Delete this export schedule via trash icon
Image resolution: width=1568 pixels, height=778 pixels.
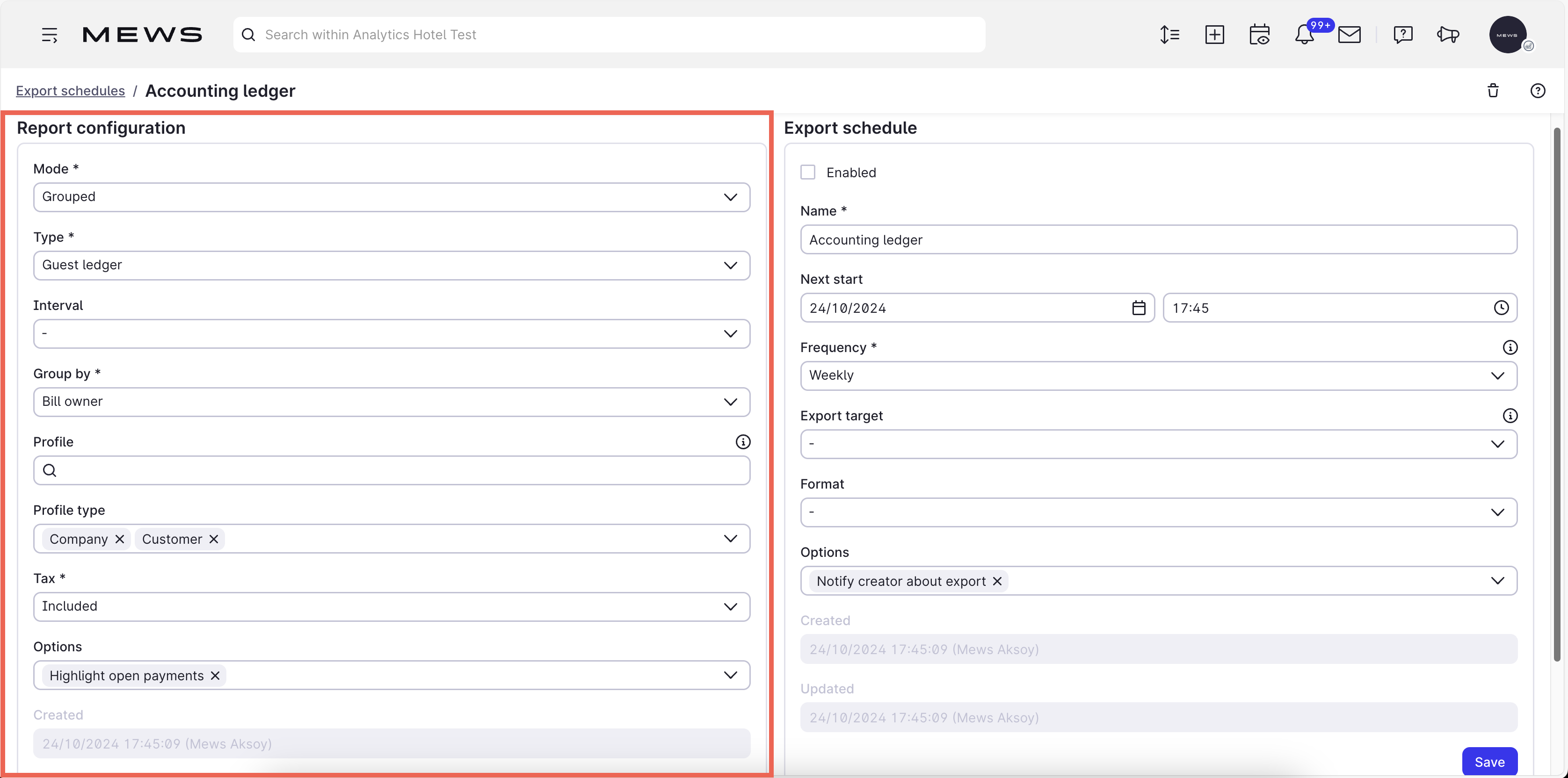tap(1493, 90)
